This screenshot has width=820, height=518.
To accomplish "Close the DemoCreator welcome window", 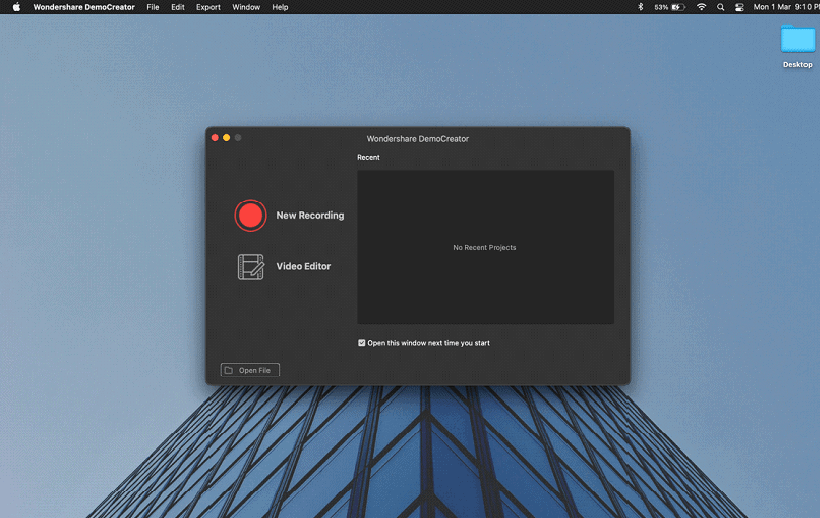I will tap(215, 137).
